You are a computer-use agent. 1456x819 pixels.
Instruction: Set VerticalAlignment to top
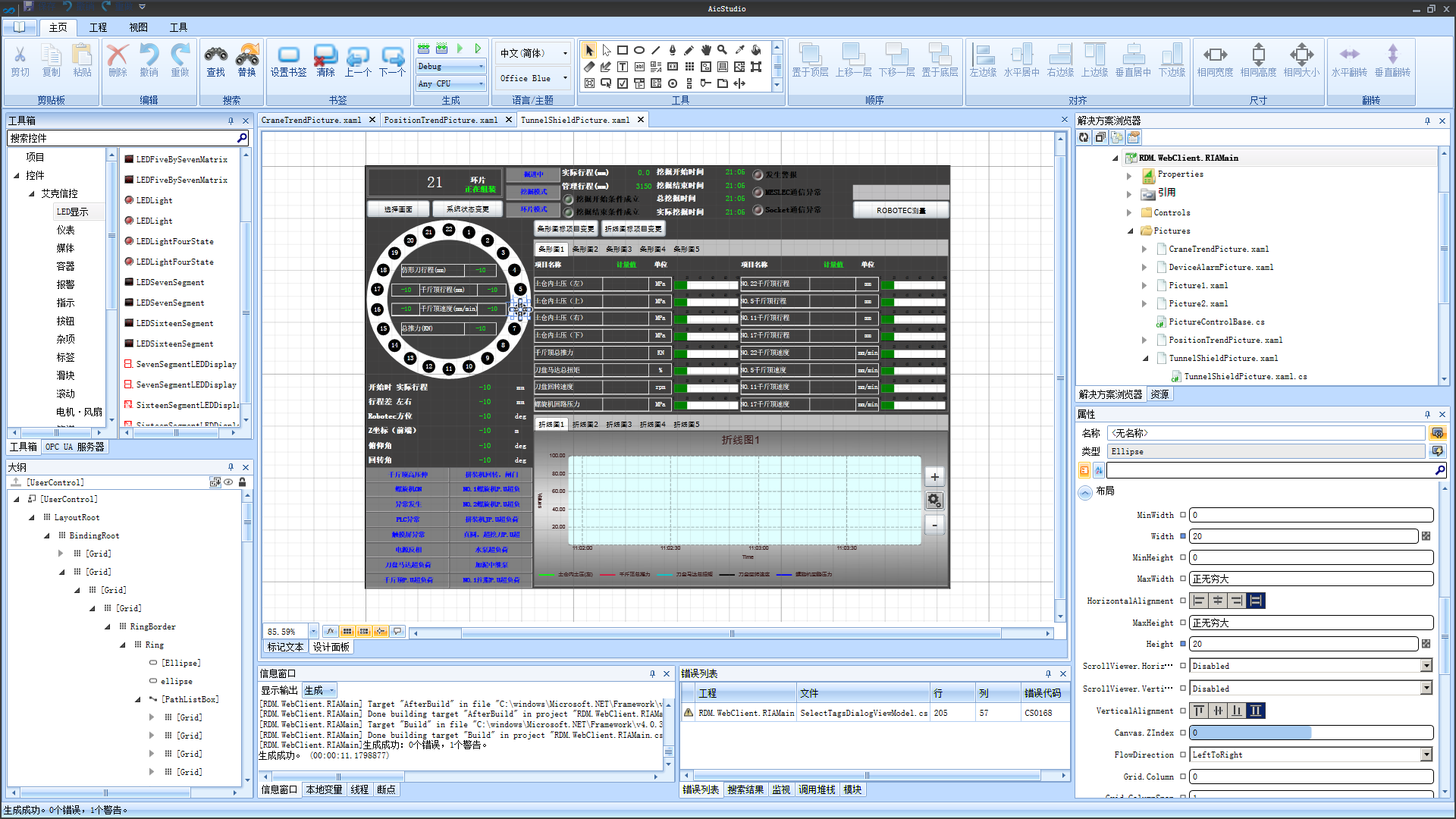coord(1199,711)
